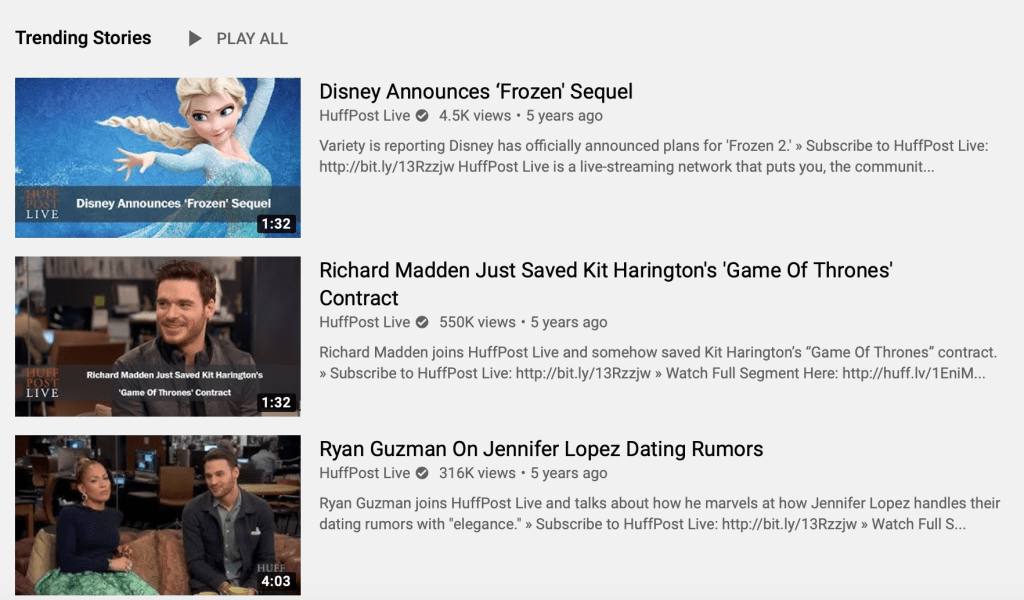Click the 1:32 duration badge on Frozen thumbnail
1024x600 pixels.
pos(275,224)
